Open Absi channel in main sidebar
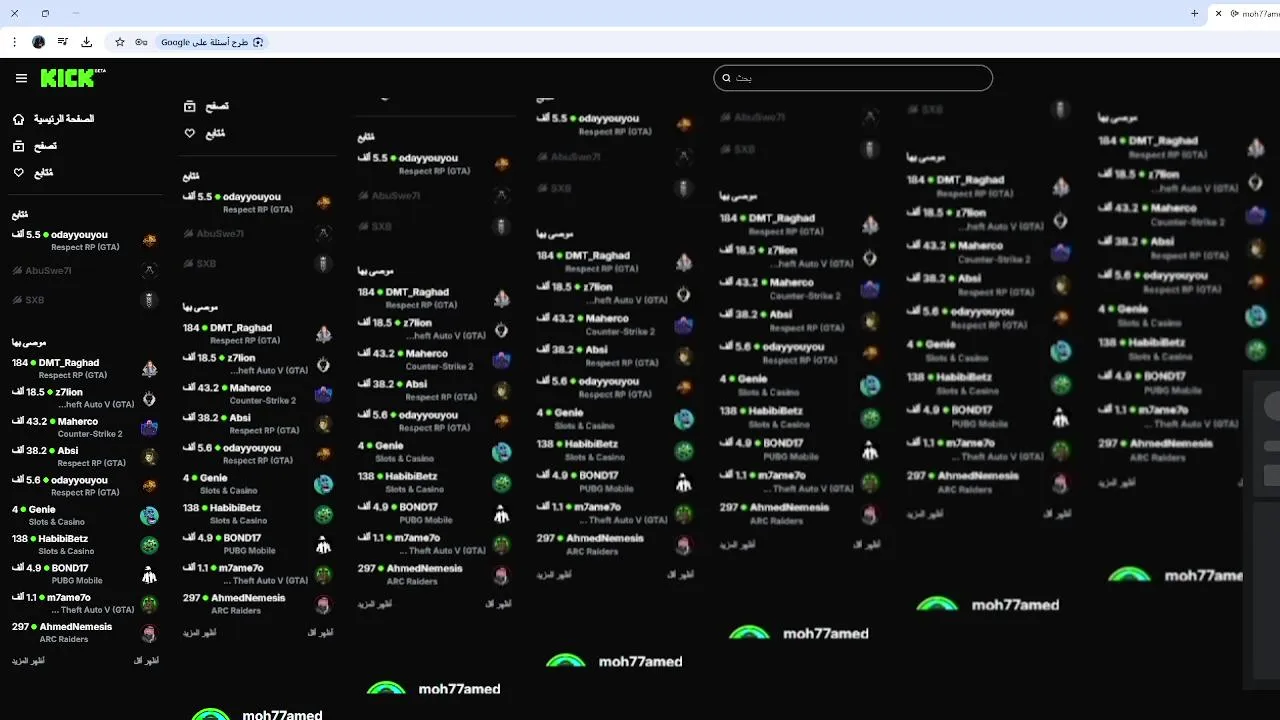Viewport: 1280px width, 720px height. 85,456
